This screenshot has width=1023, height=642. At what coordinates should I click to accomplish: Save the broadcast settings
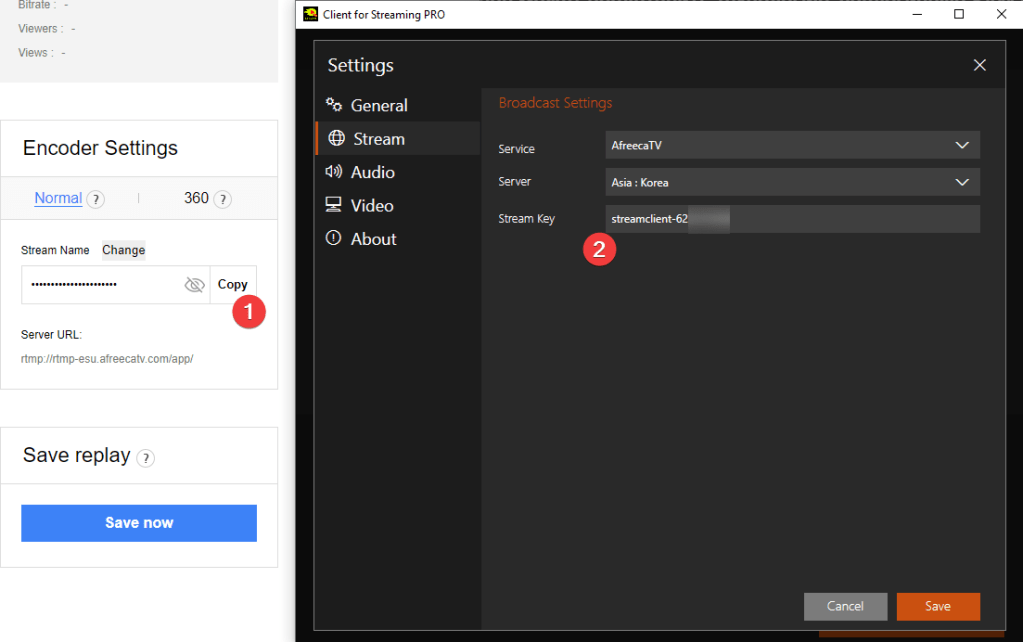[x=938, y=606]
